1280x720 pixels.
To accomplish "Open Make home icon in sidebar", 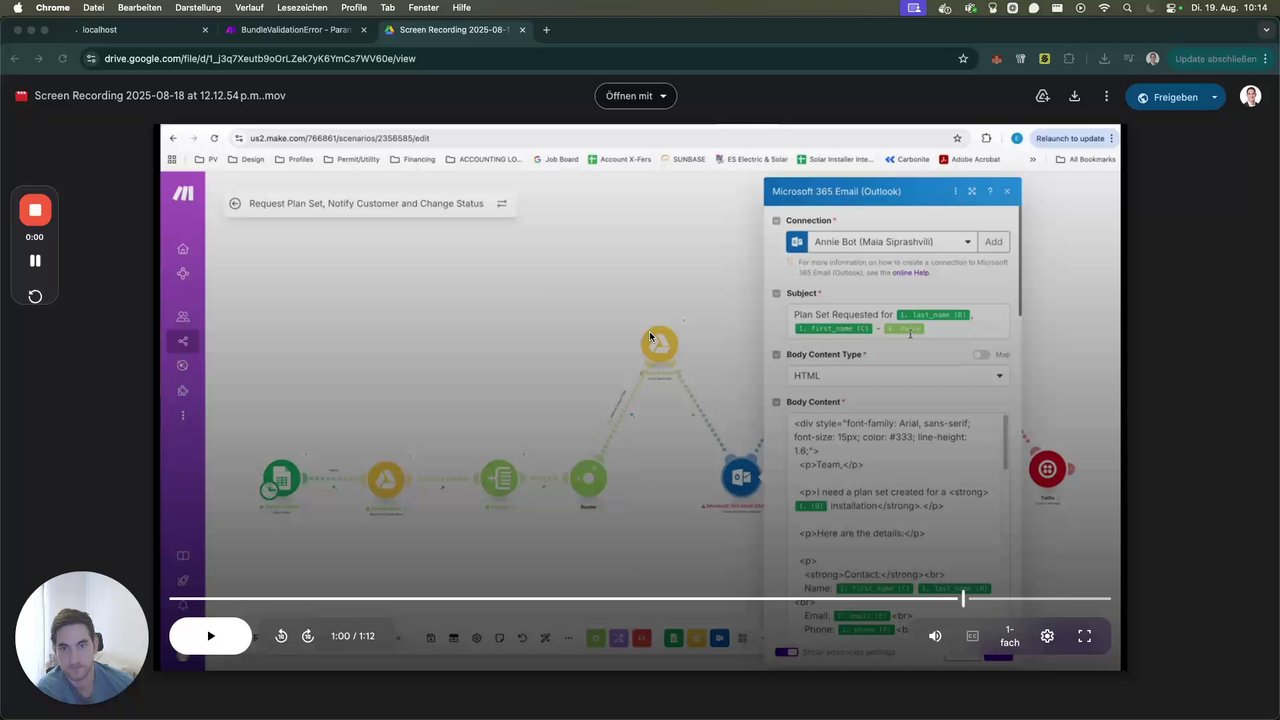I will click(183, 249).
